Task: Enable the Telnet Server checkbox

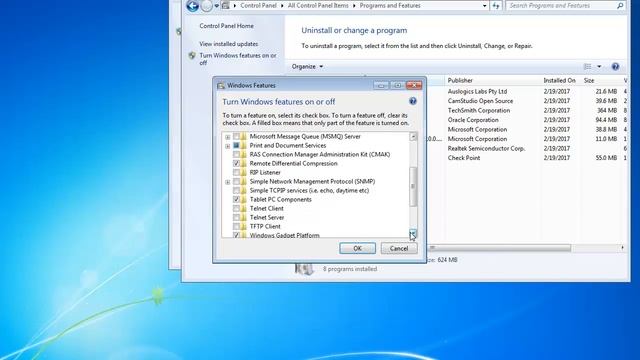Action: [236, 218]
